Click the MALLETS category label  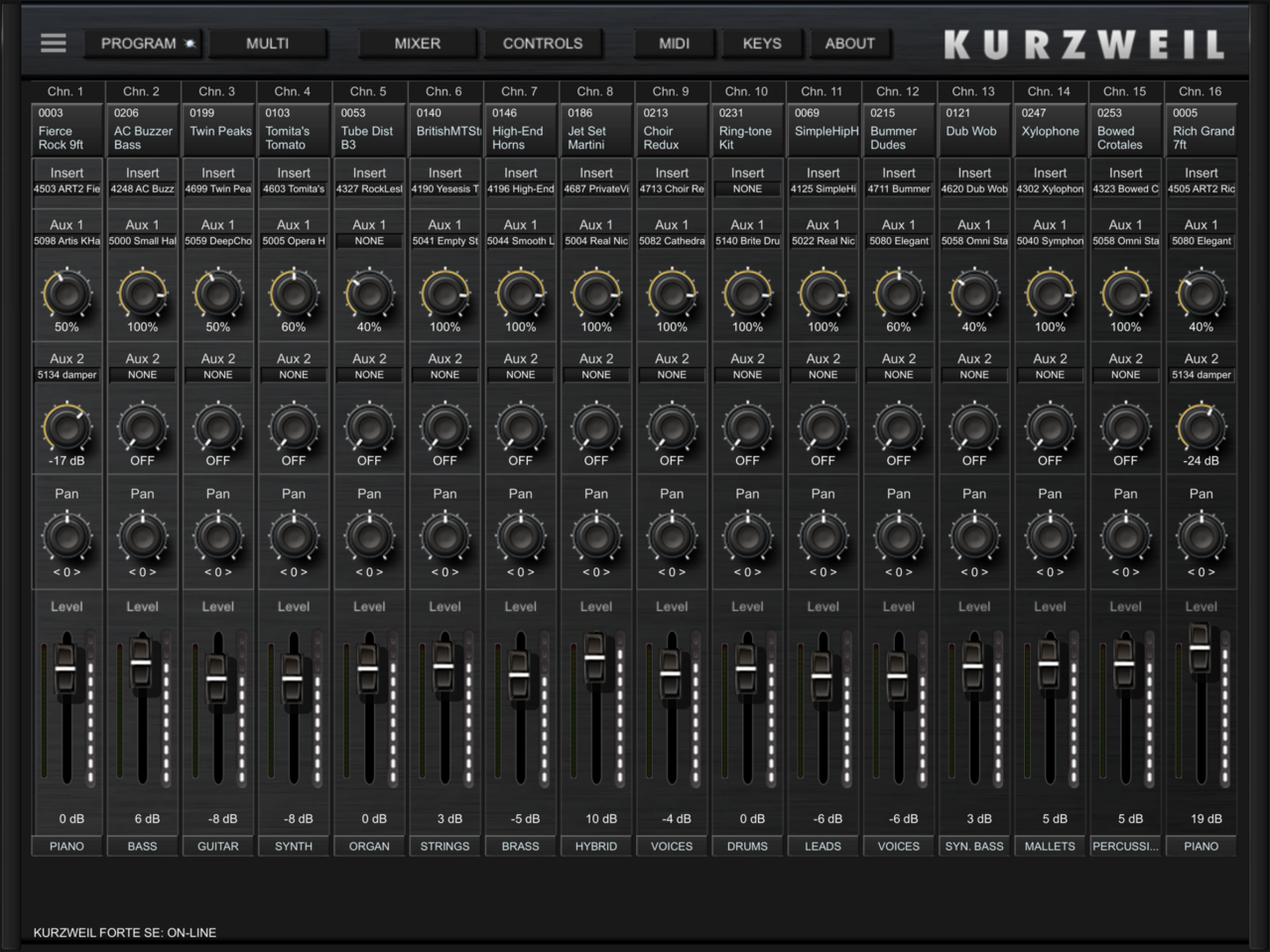(1050, 846)
